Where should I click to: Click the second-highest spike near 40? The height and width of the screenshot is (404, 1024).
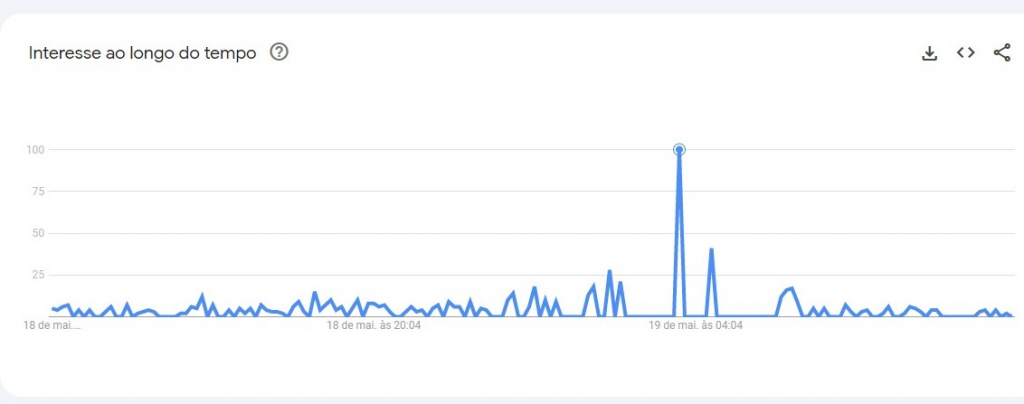(711, 249)
